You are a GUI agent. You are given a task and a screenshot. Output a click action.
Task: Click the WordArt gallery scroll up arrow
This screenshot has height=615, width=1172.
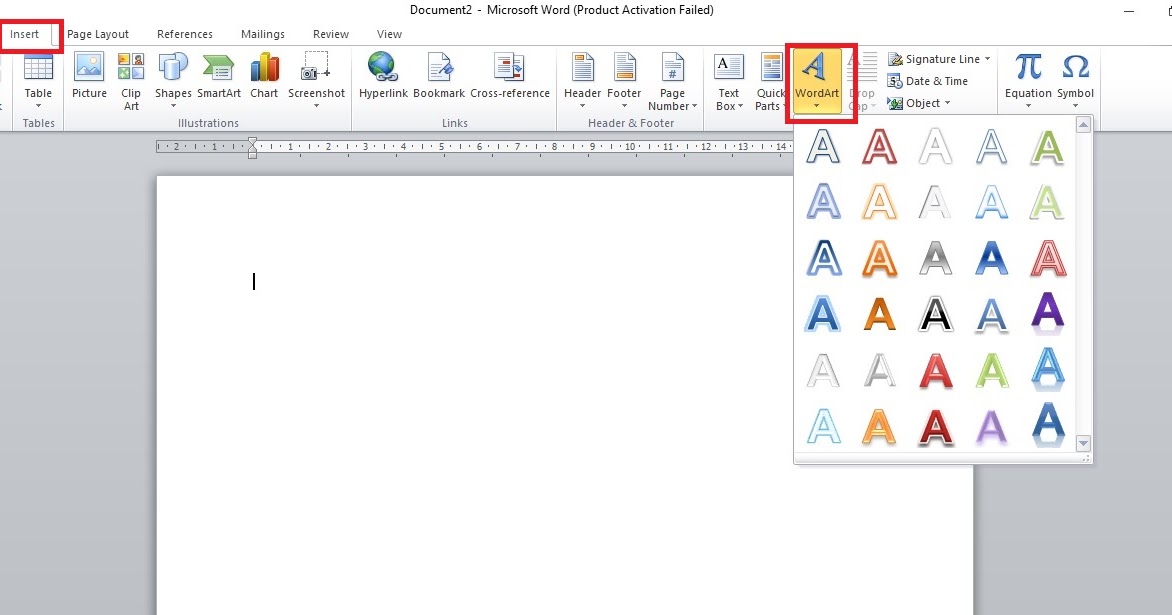[1083, 126]
